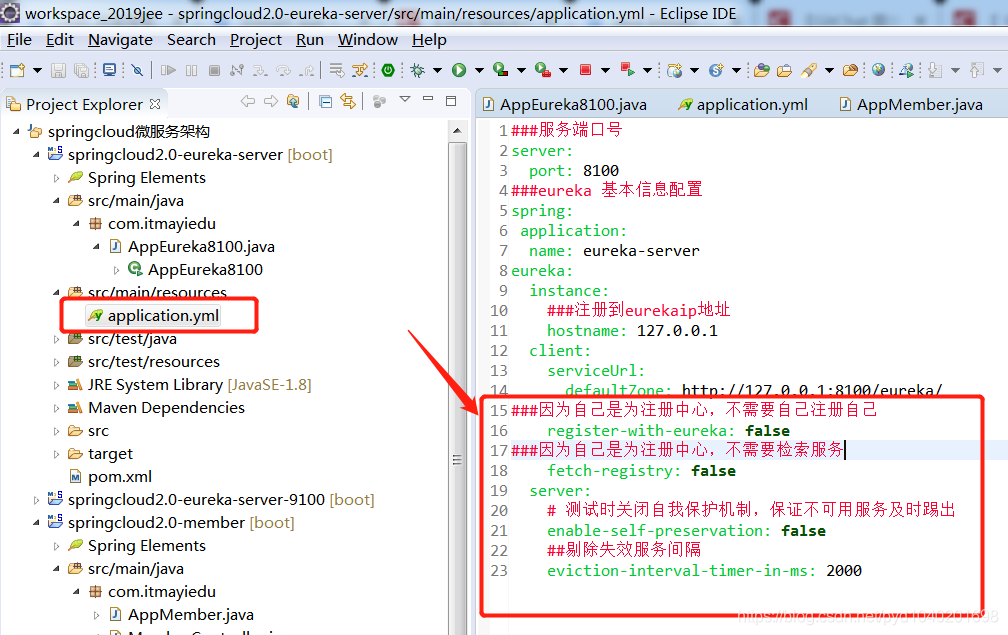1008x635 pixels.
Task: Open the Search menu
Action: [192, 40]
